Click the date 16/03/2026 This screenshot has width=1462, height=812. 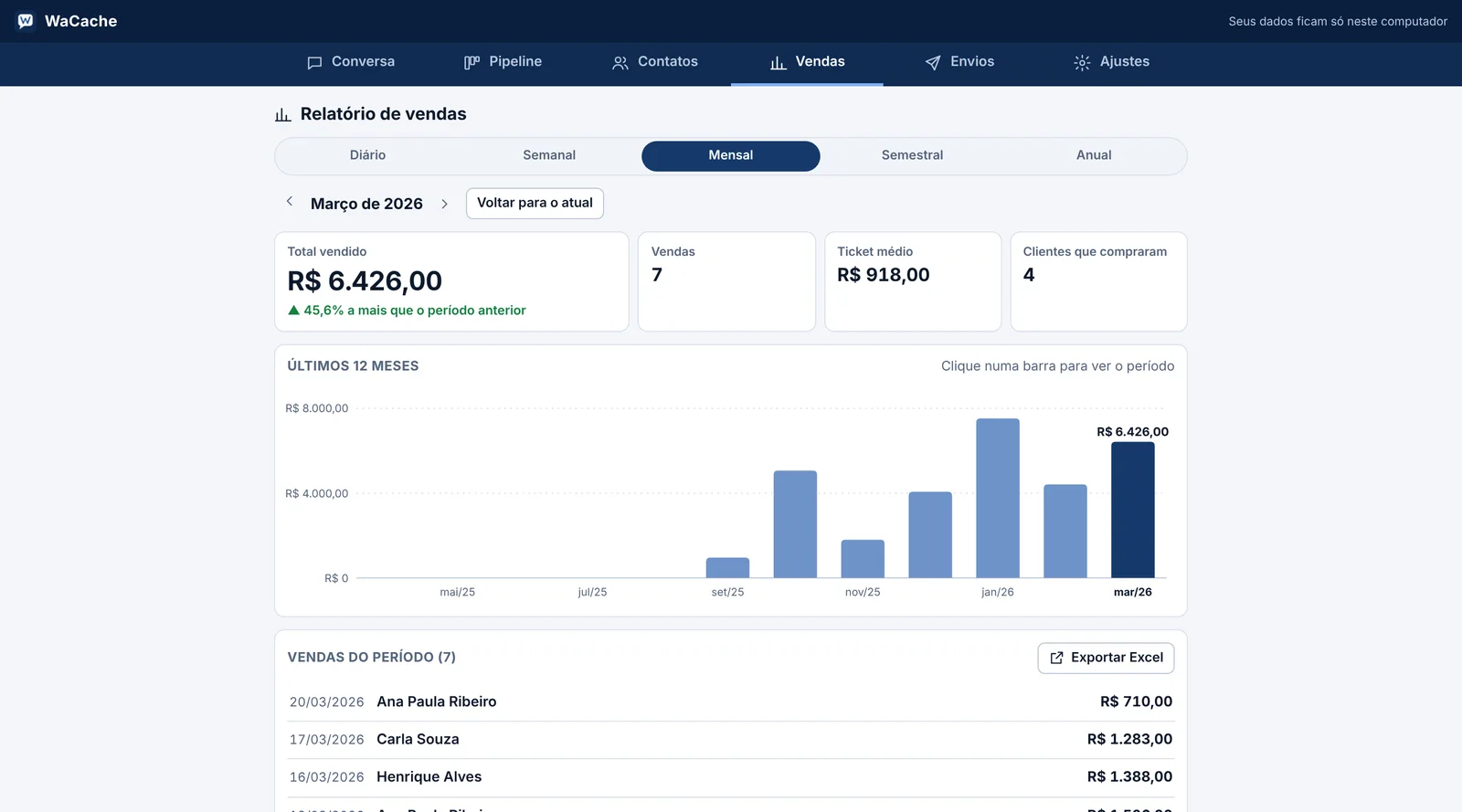coord(326,777)
